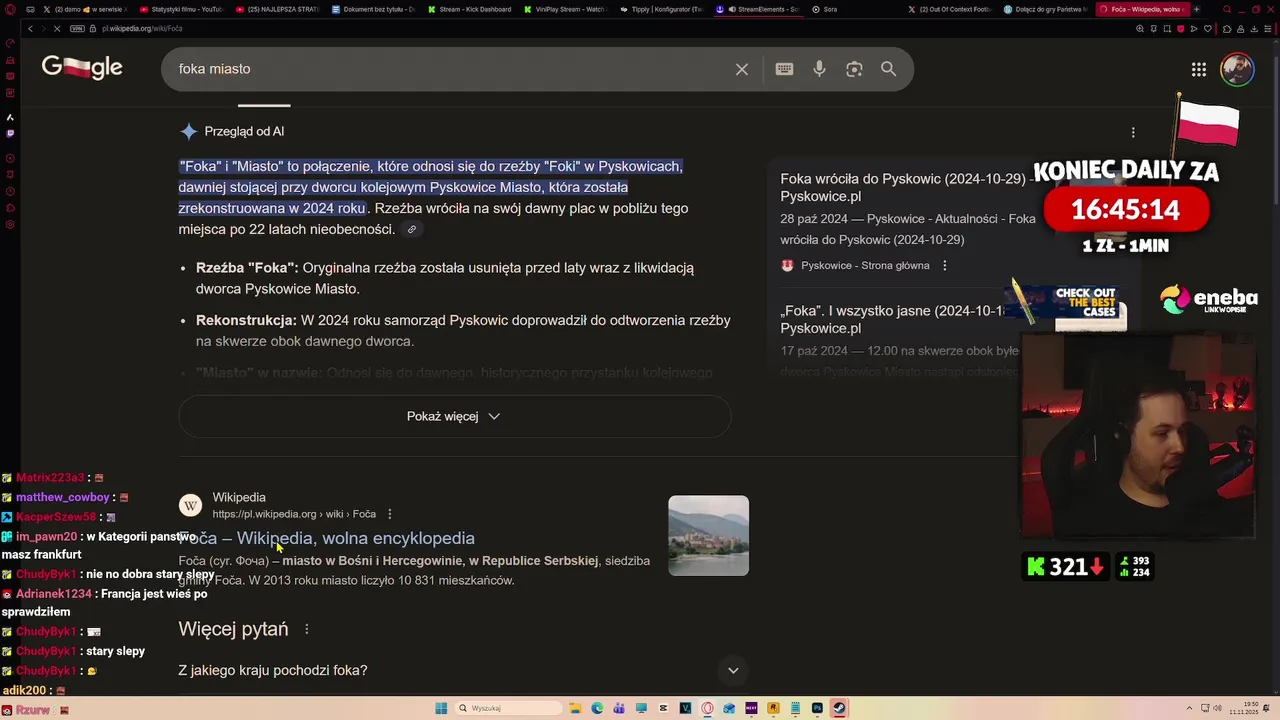Image resolution: width=1280 pixels, height=720 pixels.
Task: Switch to the 'Dokument bez tytułu' tab
Action: click(372, 9)
